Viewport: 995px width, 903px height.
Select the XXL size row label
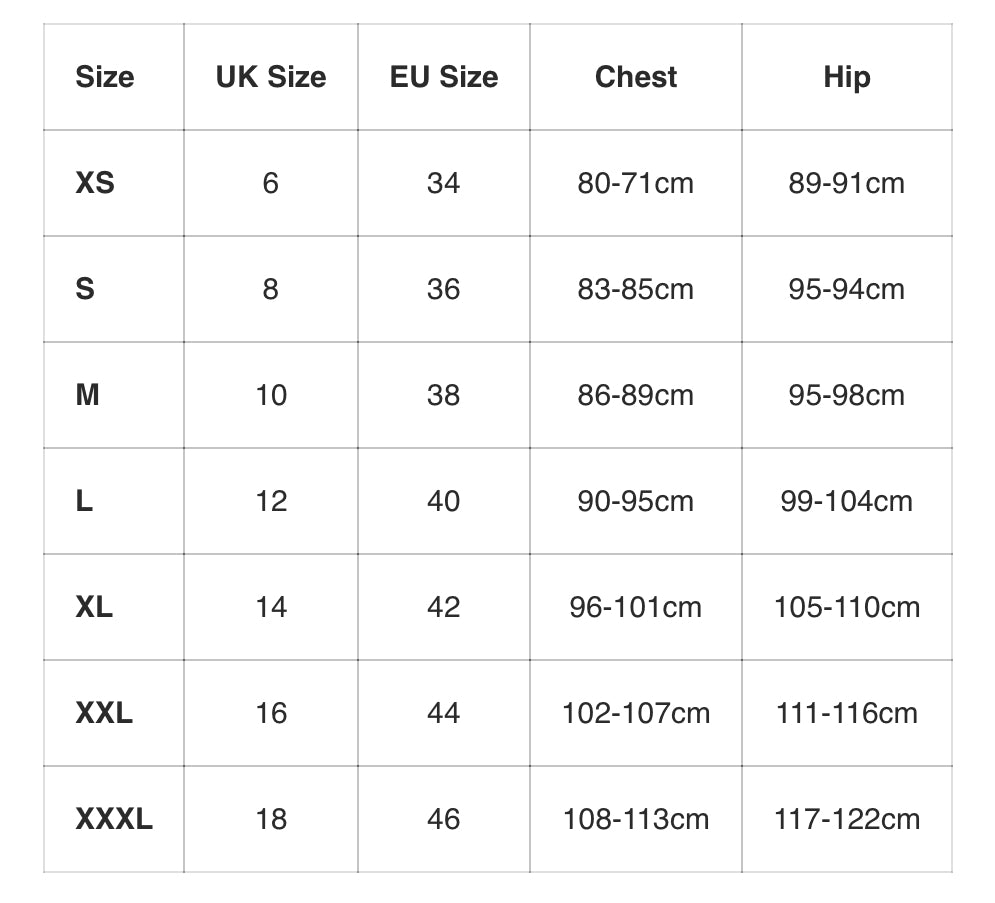coord(104,713)
